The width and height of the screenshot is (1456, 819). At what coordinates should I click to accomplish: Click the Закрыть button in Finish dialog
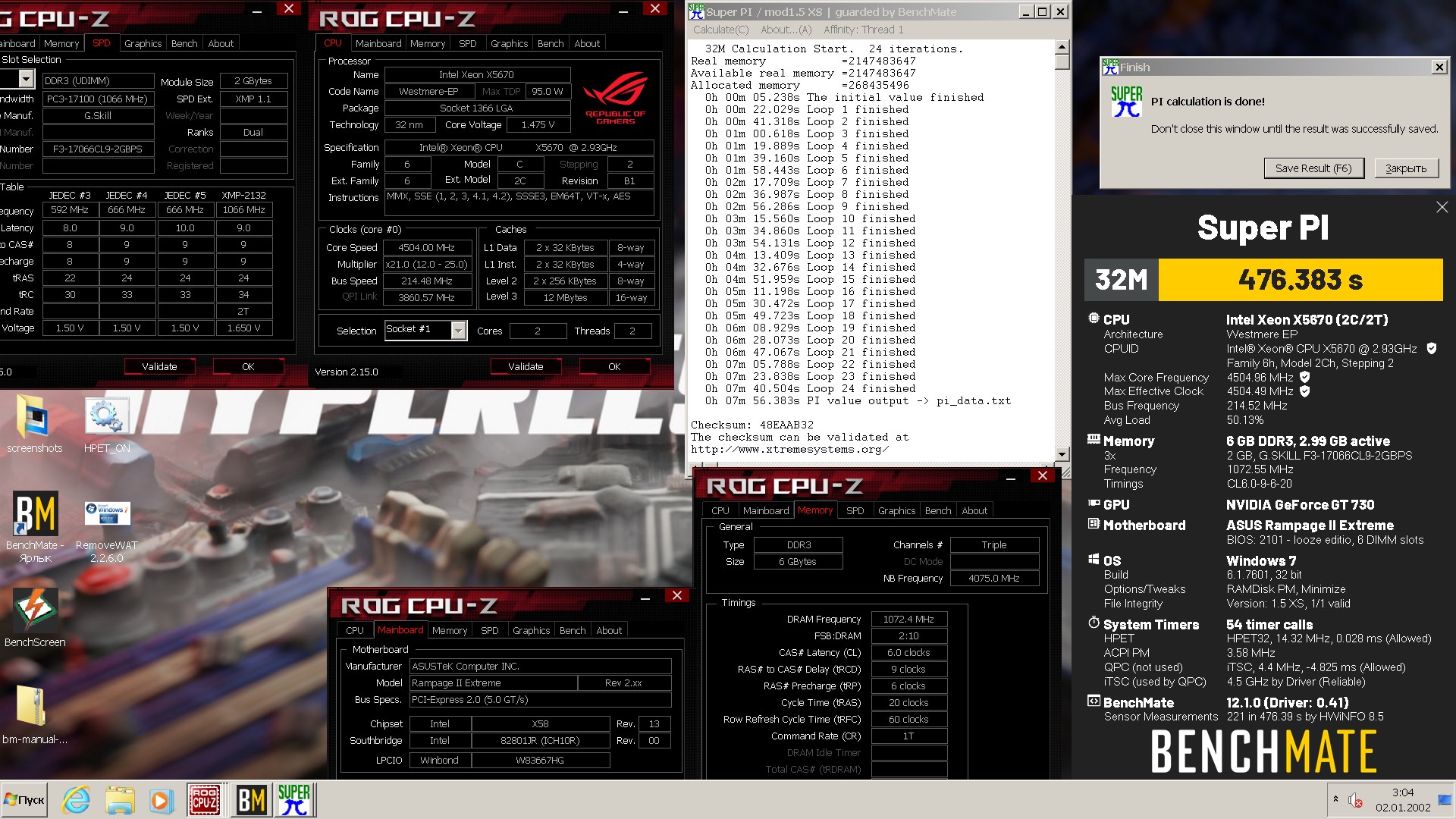1406,168
